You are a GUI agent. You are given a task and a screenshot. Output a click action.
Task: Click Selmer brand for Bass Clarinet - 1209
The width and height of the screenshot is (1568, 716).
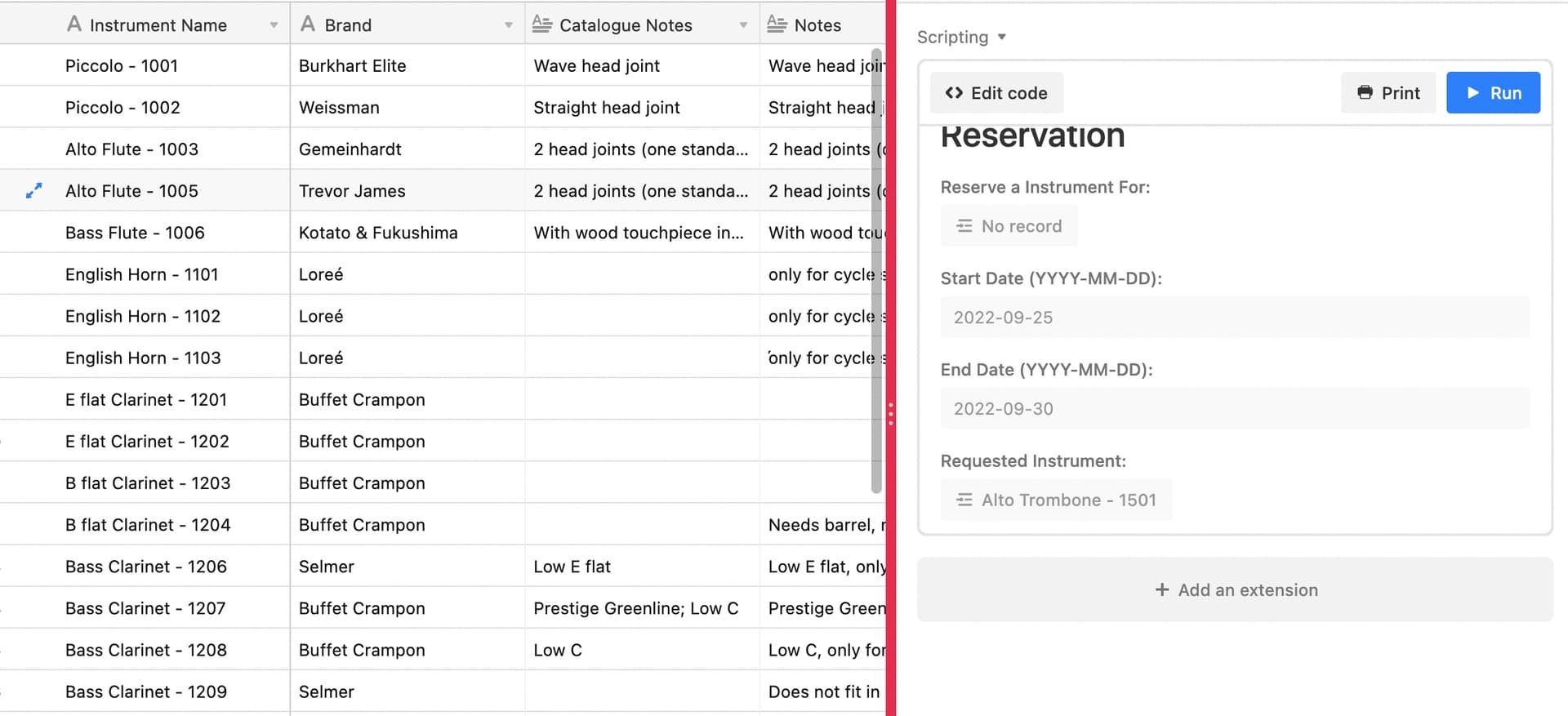[408, 692]
